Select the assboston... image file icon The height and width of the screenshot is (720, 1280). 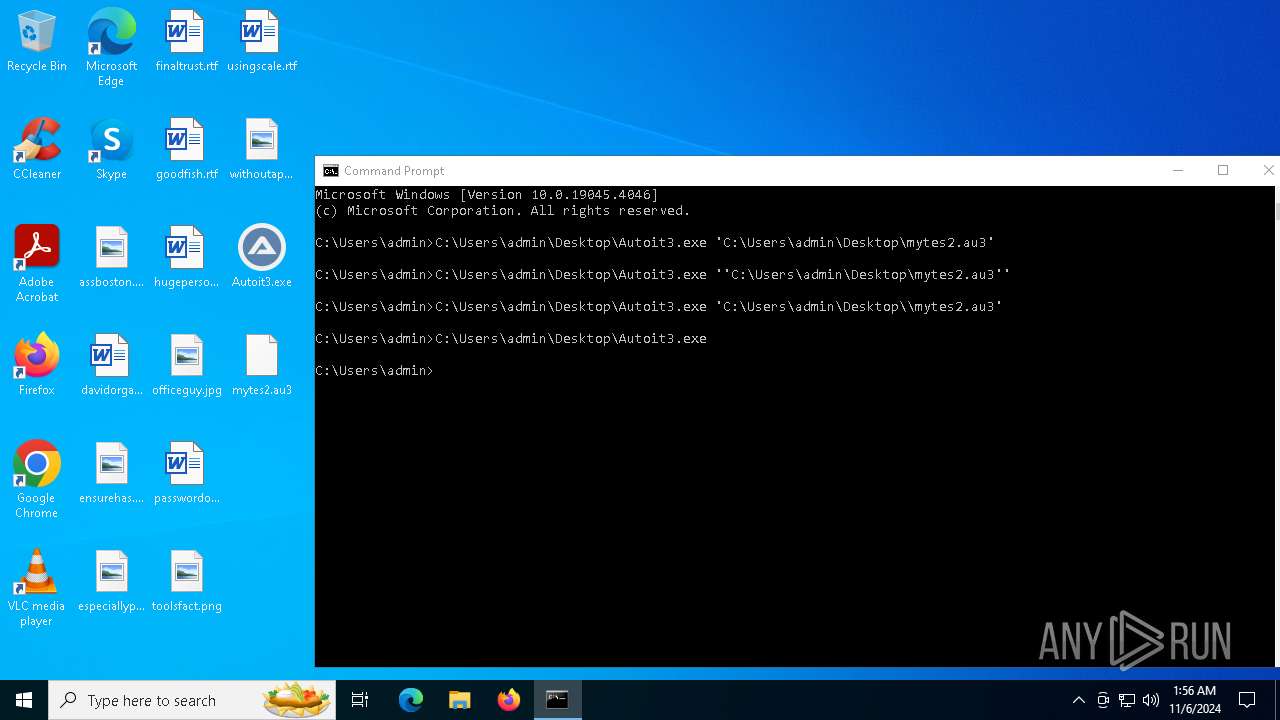click(111, 258)
